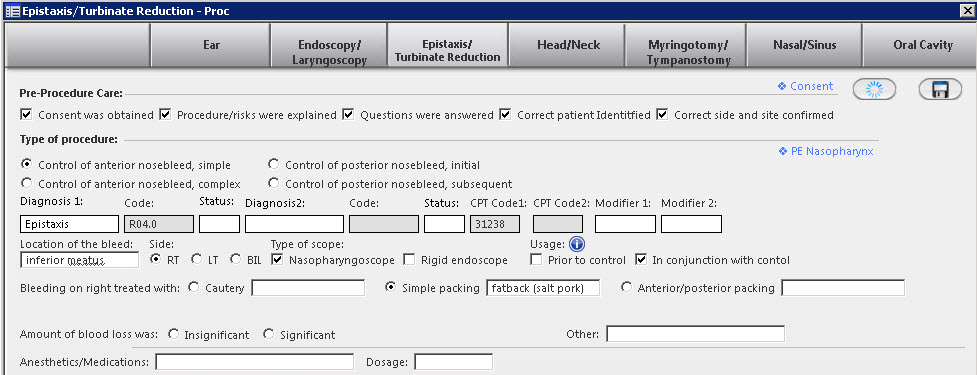Select Cautery as bleeding treatment
This screenshot has width=977, height=375.
coord(193,288)
